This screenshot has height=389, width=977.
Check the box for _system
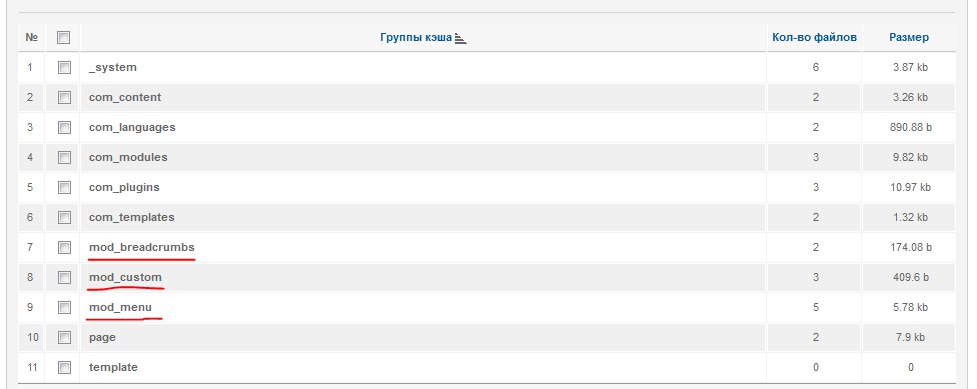click(x=64, y=67)
